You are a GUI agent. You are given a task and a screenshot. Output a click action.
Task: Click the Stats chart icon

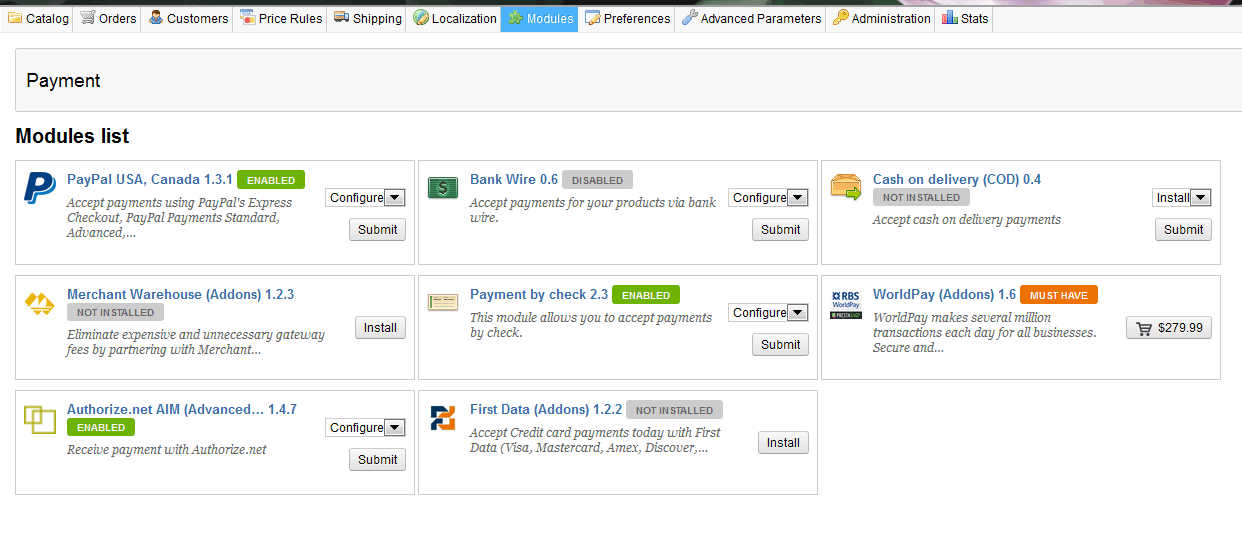point(949,18)
